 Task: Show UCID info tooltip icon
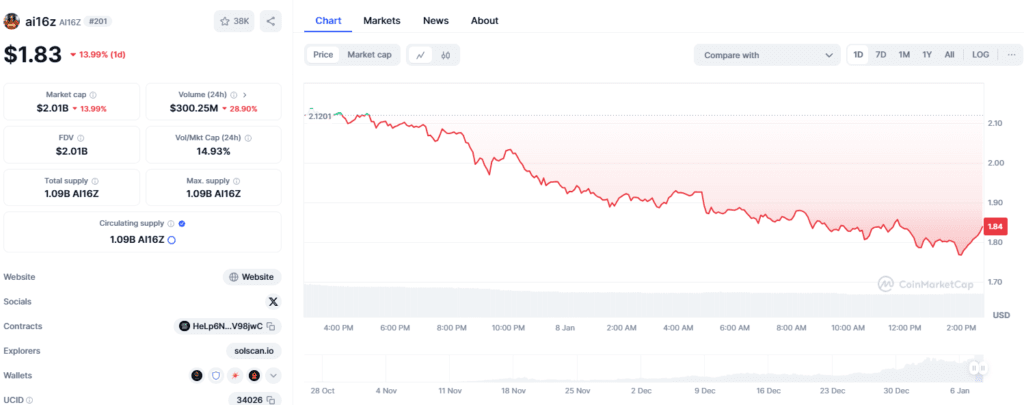[x=29, y=400]
